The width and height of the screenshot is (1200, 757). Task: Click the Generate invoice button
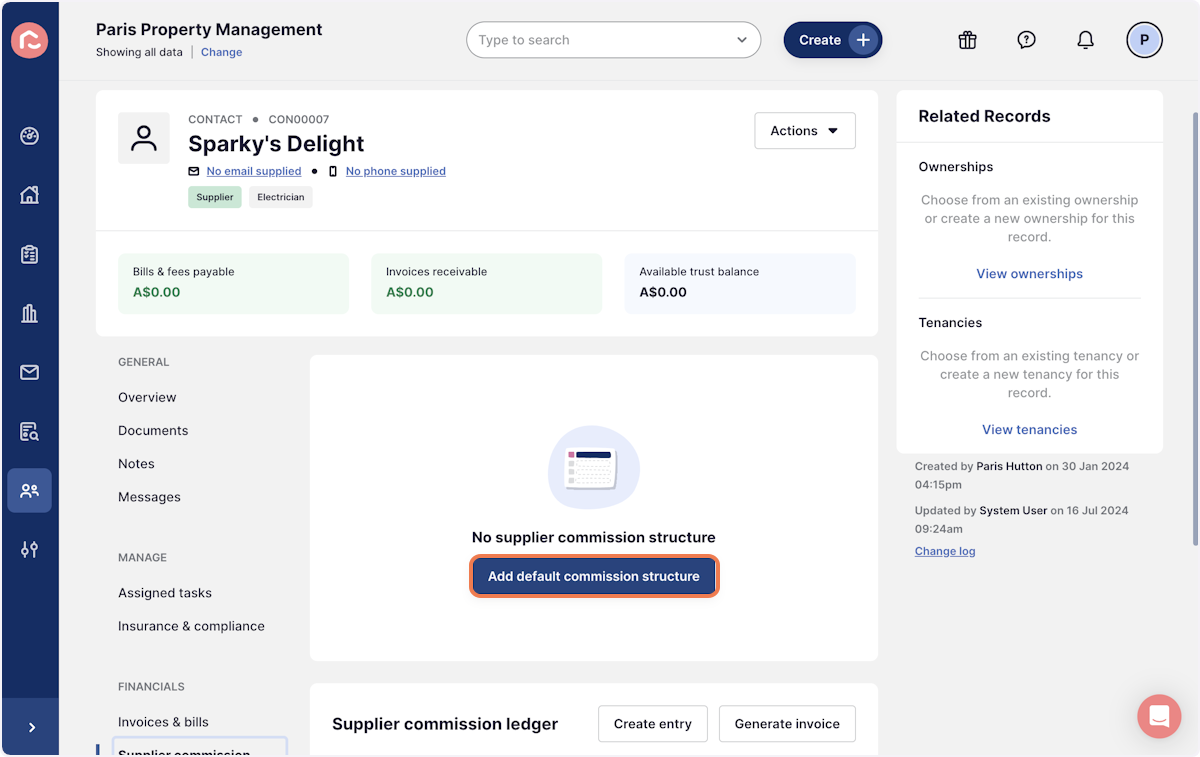787,724
